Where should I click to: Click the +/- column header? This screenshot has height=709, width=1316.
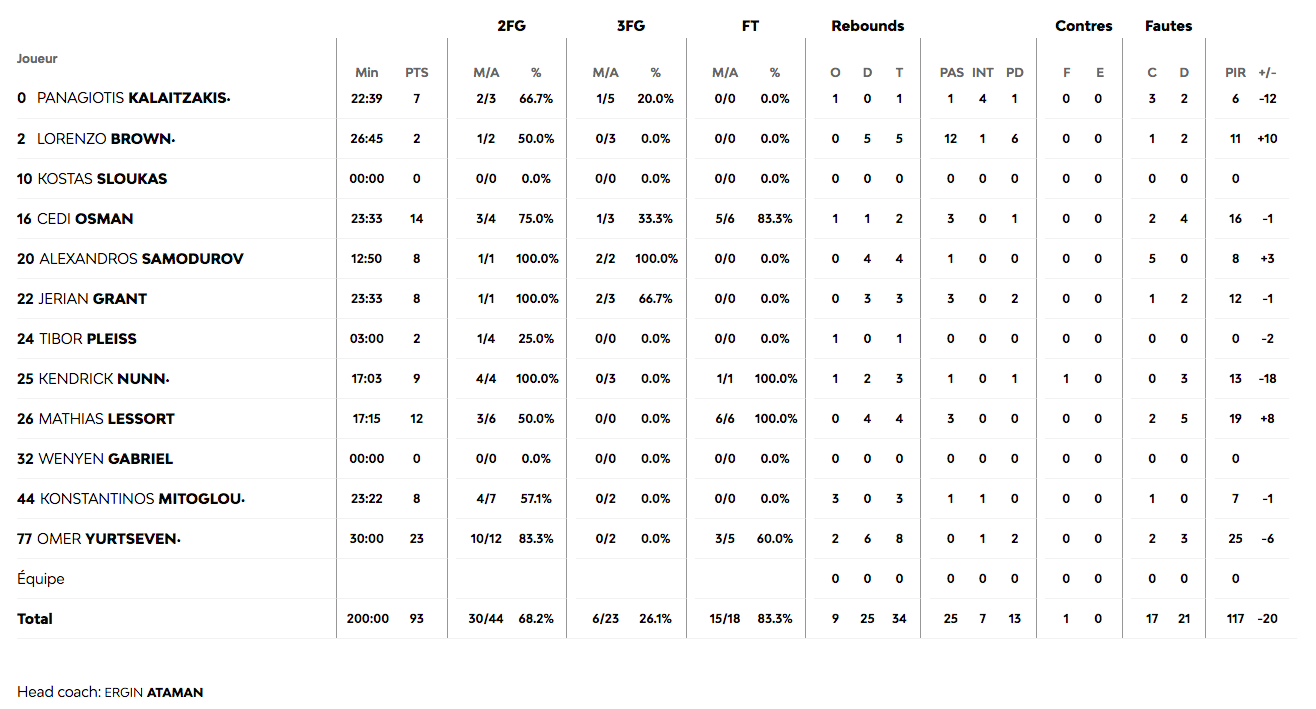pyautogui.click(x=1267, y=73)
